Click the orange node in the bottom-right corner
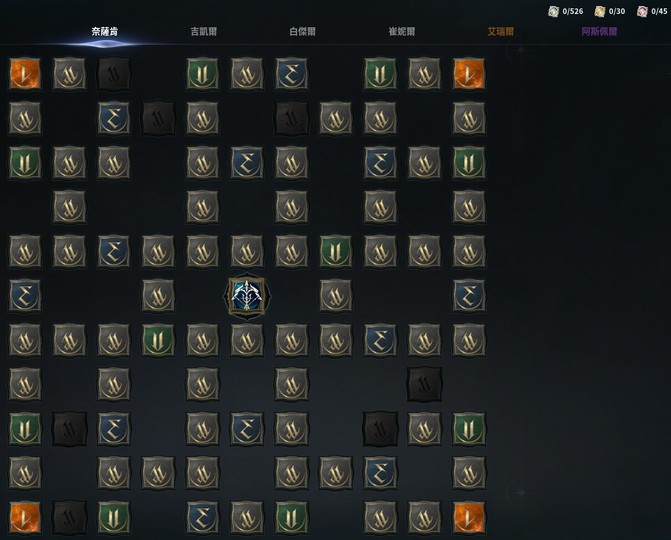This screenshot has height=540, width=671. (469, 517)
